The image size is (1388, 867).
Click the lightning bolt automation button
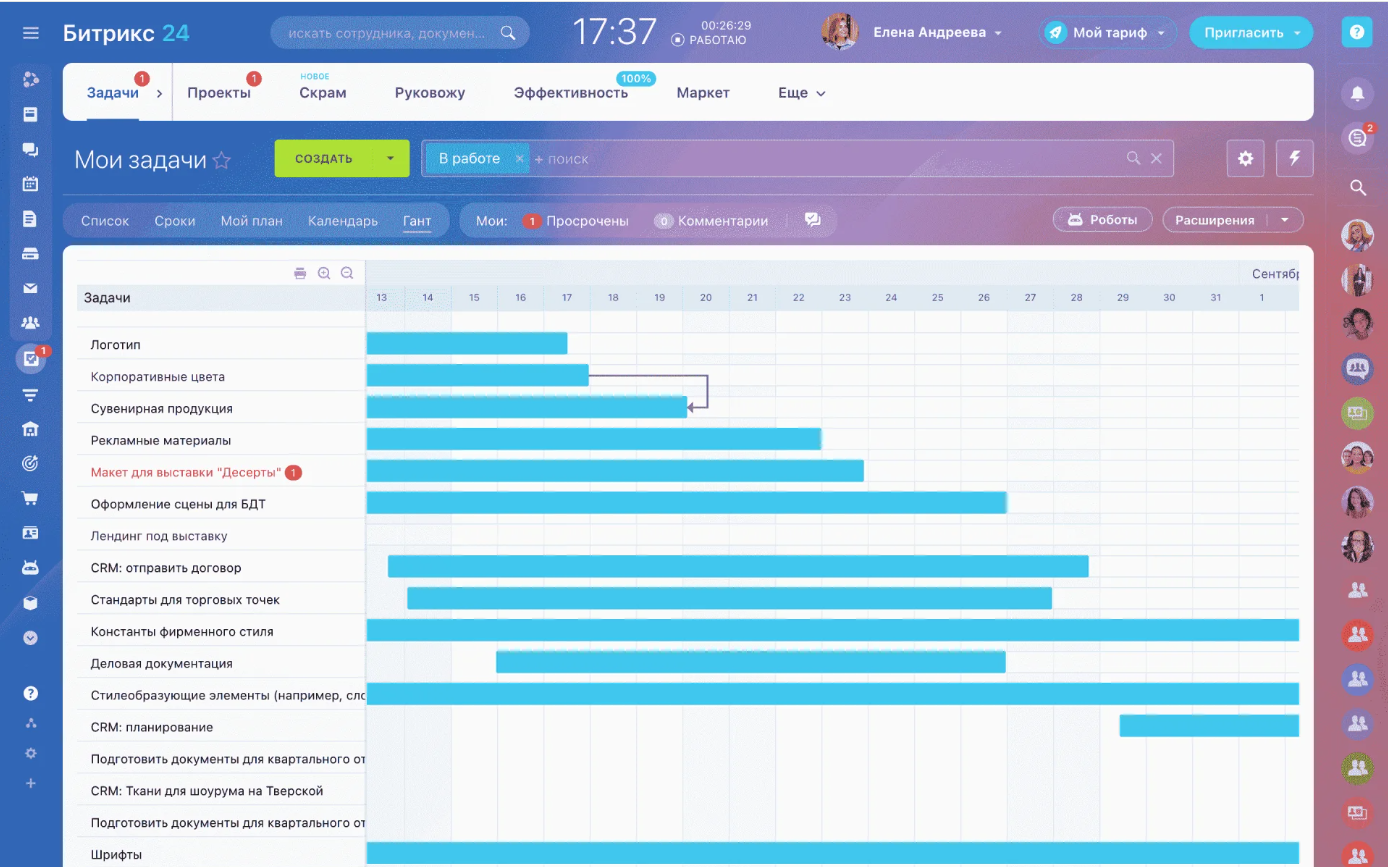[x=1295, y=158]
